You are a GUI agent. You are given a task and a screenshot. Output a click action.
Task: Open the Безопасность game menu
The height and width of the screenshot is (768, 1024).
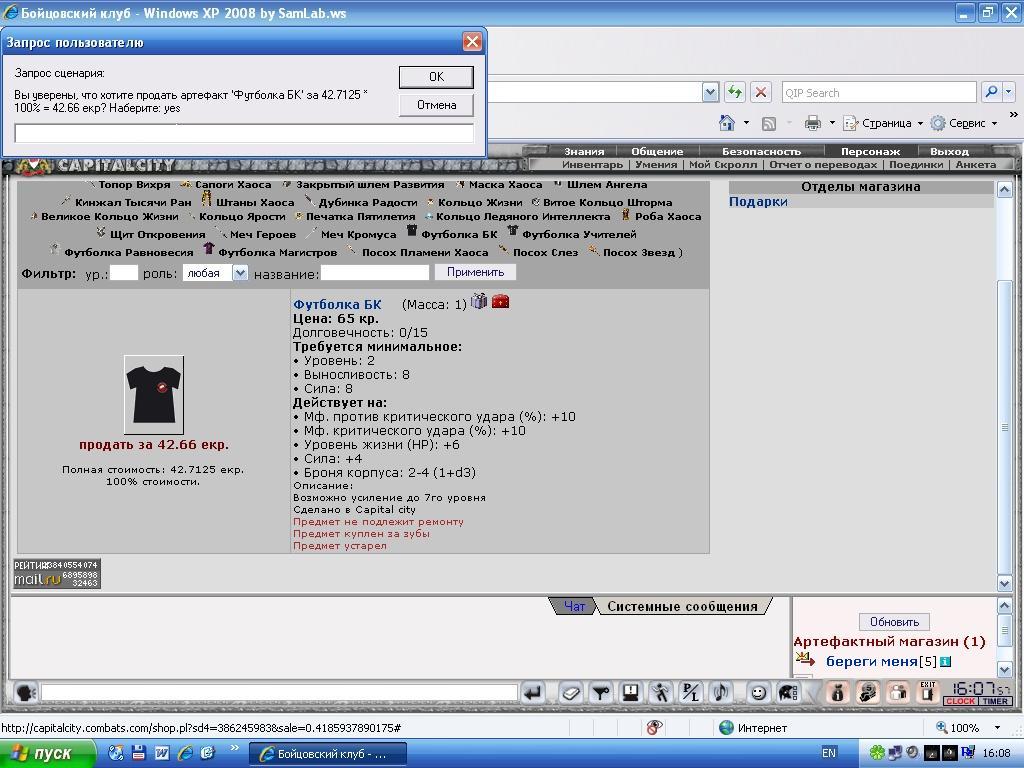761,152
